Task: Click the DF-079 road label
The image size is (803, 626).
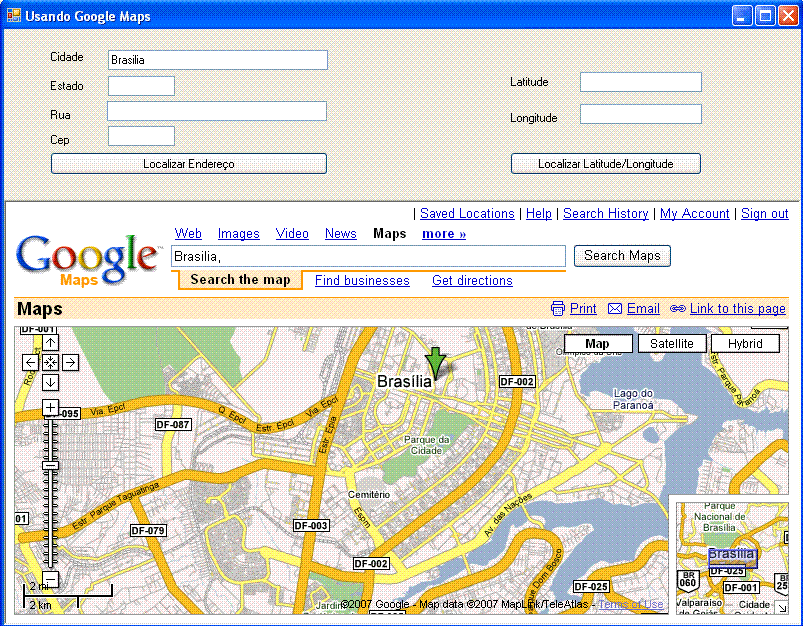Action: click(x=148, y=531)
